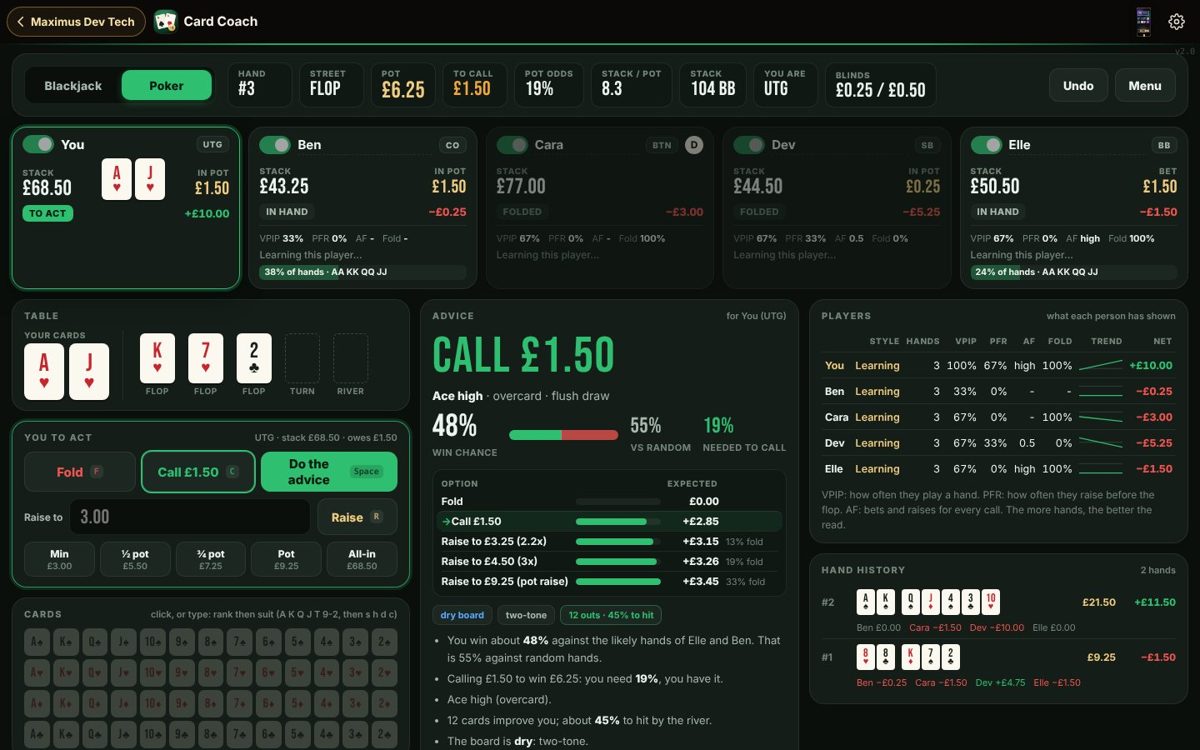
Task: Open the settings gear icon
Action: 1176,22
